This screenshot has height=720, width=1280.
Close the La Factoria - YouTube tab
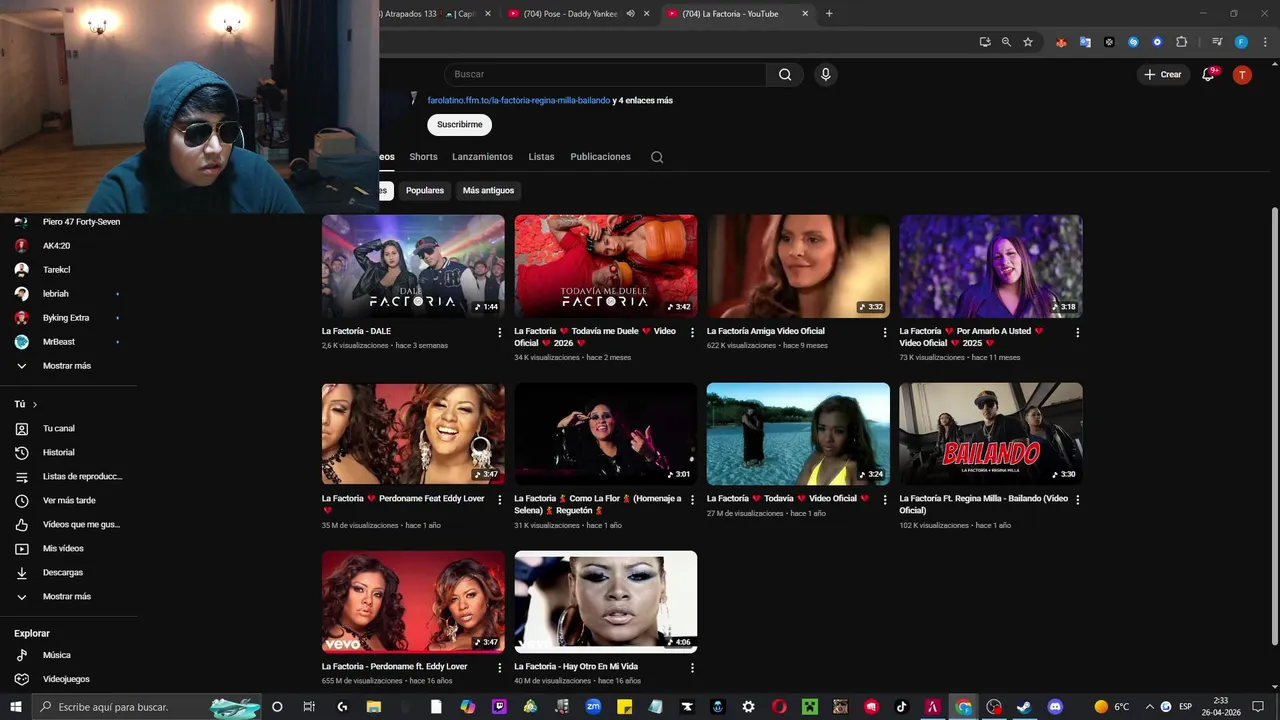click(805, 14)
